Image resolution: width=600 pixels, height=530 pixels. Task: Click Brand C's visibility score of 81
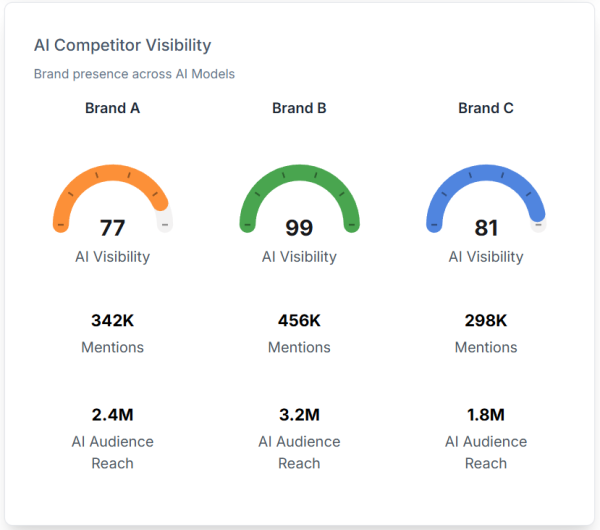[x=486, y=227]
